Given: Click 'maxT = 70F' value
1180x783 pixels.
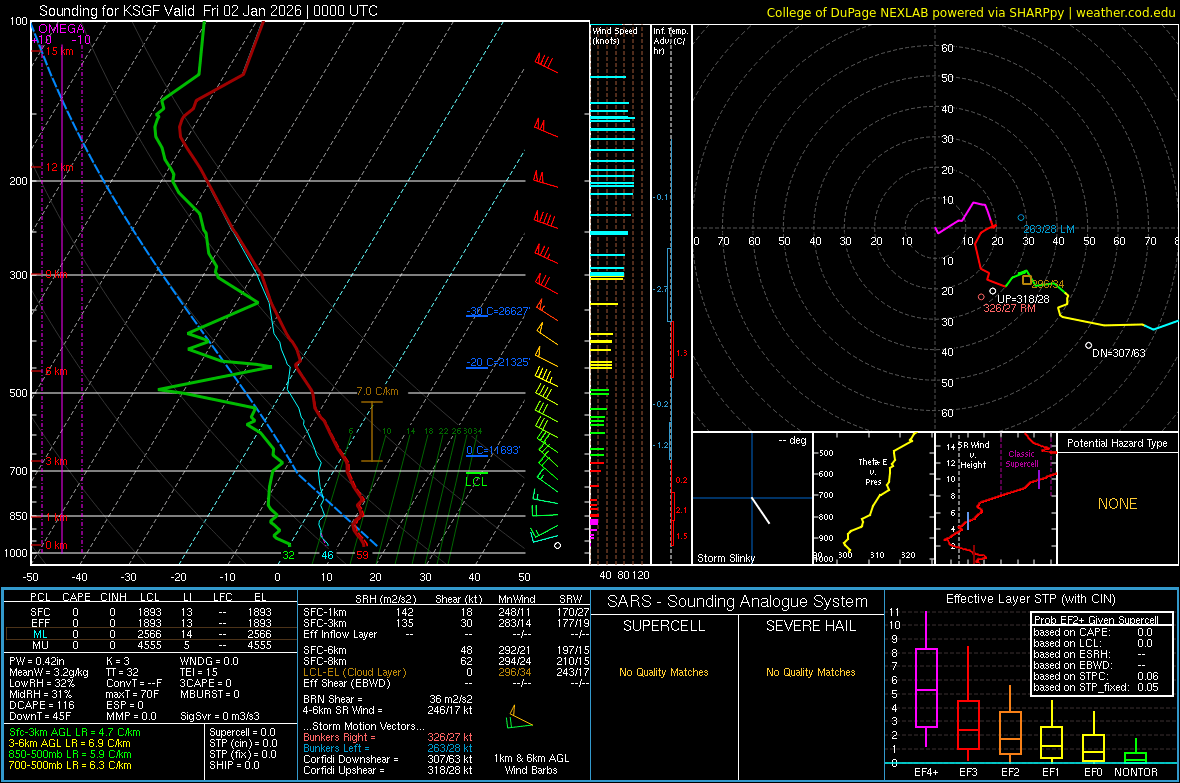Looking at the screenshot, I should click(x=132, y=694).
